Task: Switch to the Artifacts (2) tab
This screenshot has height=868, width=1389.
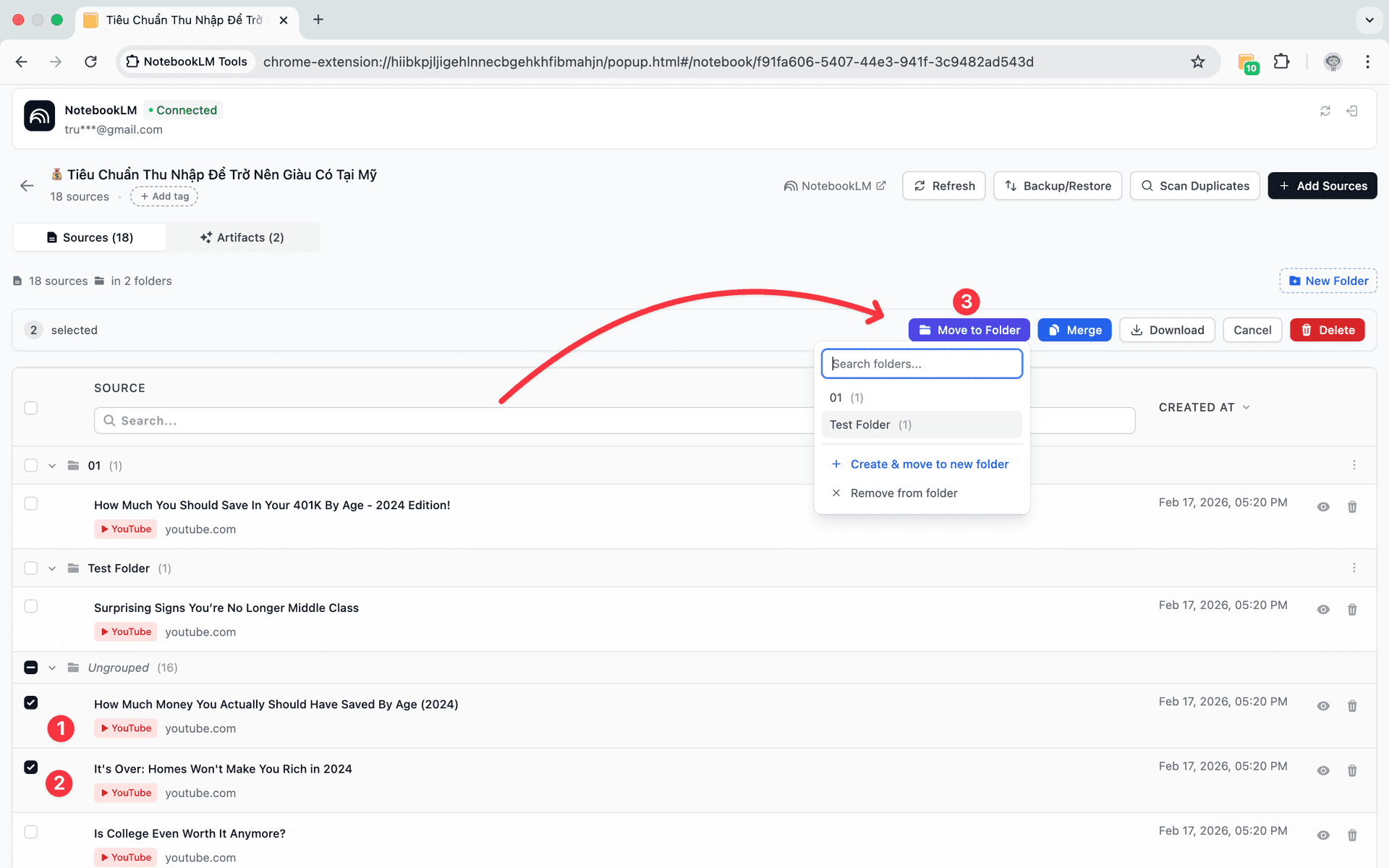Action: (242, 237)
